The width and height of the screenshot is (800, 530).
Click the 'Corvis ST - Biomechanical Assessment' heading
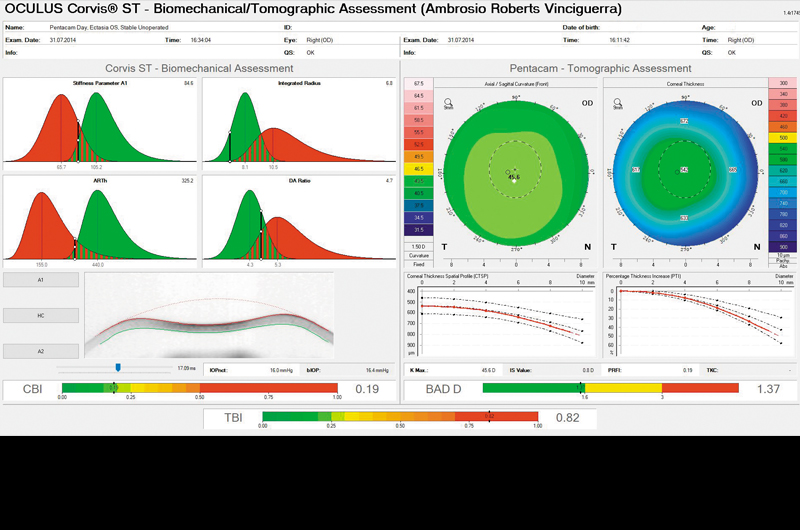(x=199, y=68)
